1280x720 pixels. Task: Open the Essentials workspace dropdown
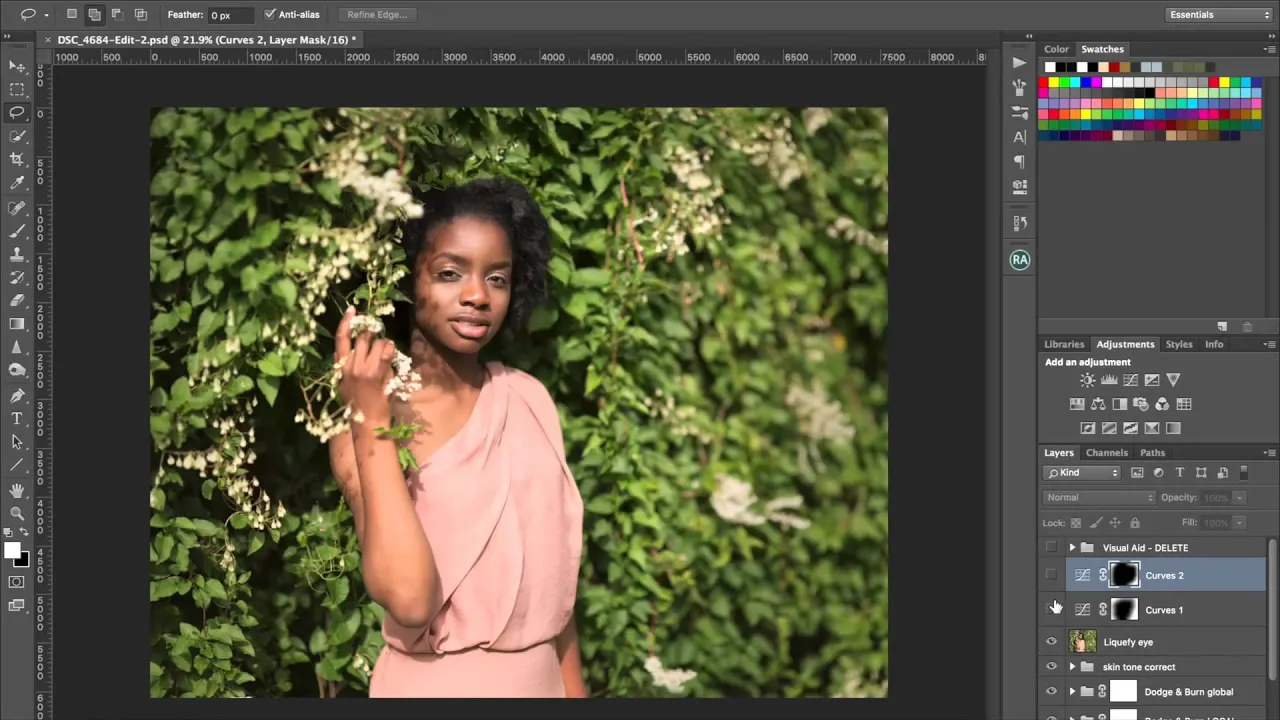click(1218, 15)
